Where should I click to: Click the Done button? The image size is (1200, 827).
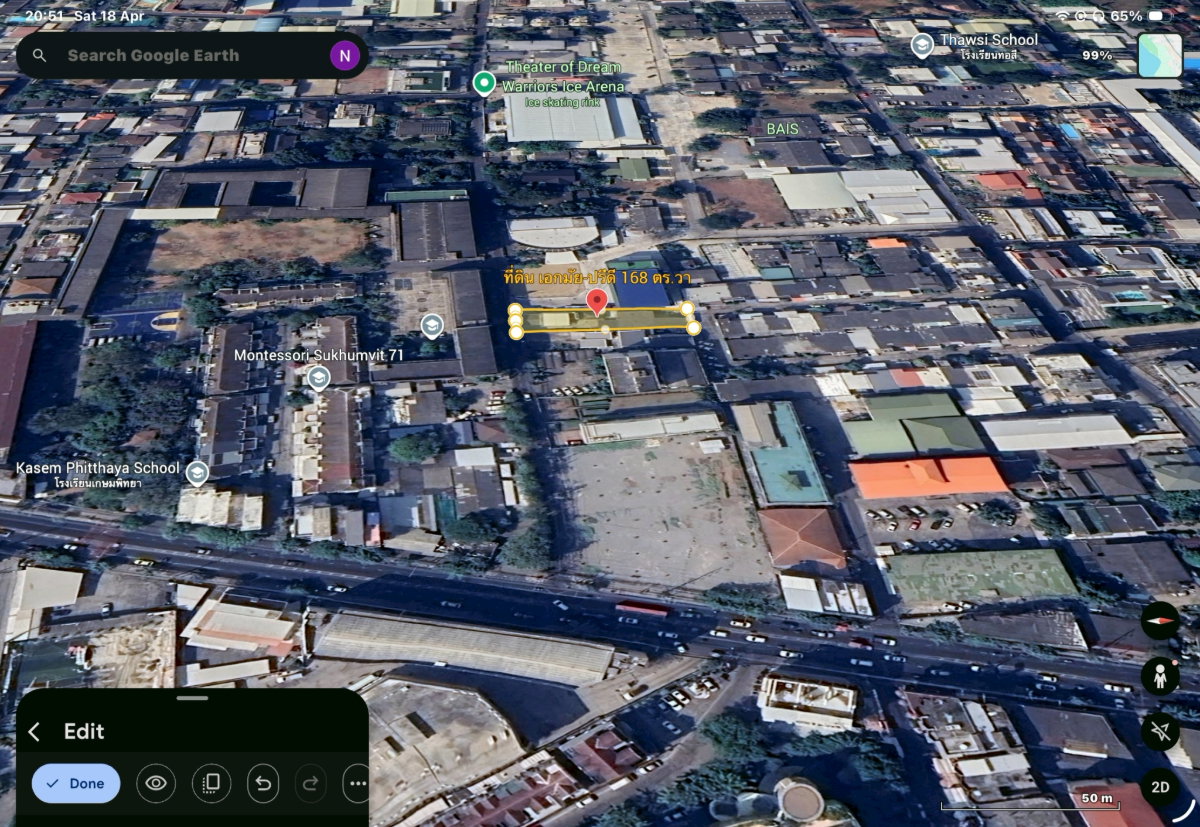point(76,783)
